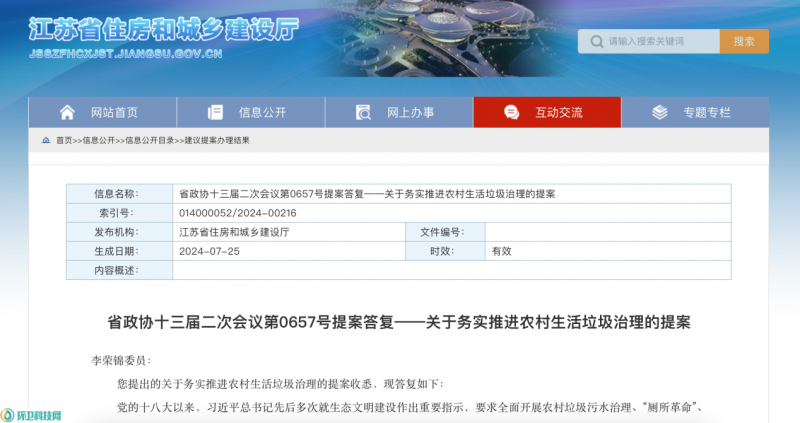The width and height of the screenshot is (800, 423).
Task: Click the house icon beside 网站首页
Action: [x=67, y=112]
